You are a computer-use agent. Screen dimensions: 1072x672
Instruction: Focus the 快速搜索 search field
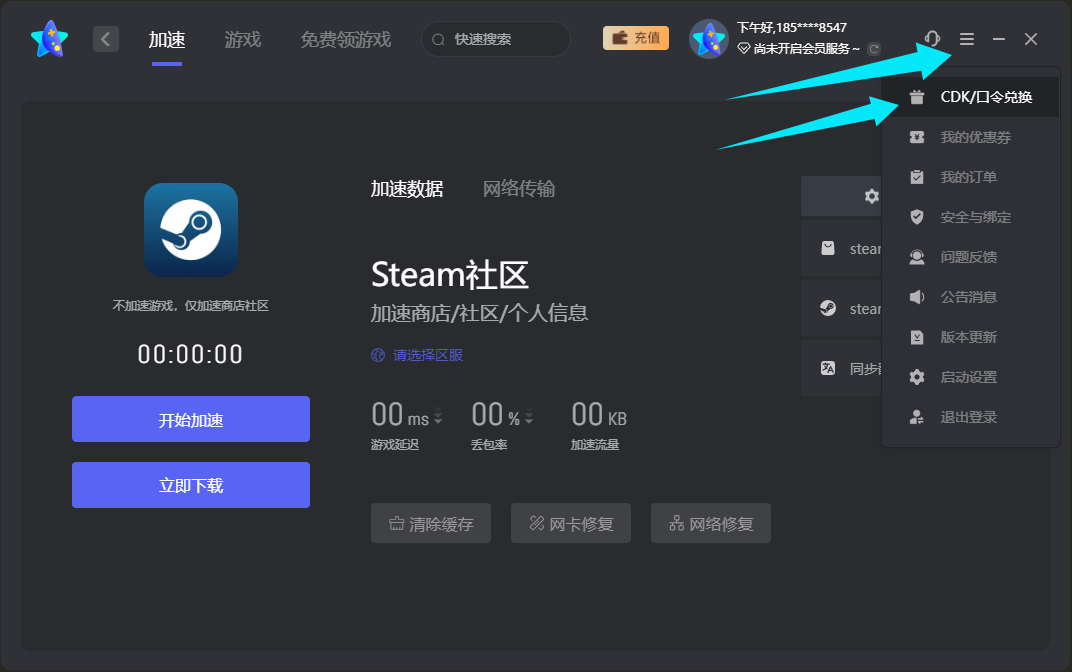[496, 39]
